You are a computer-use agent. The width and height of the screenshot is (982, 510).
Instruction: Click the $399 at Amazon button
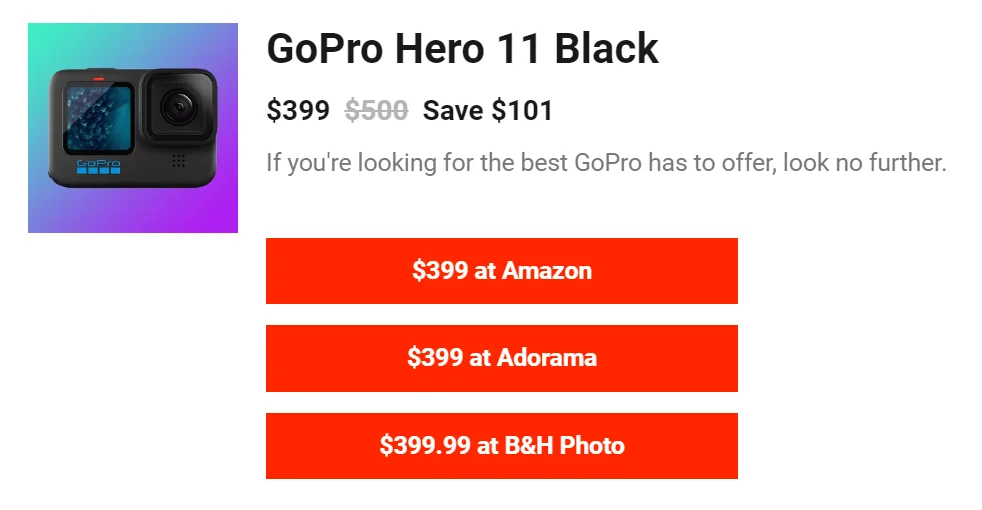pos(502,271)
